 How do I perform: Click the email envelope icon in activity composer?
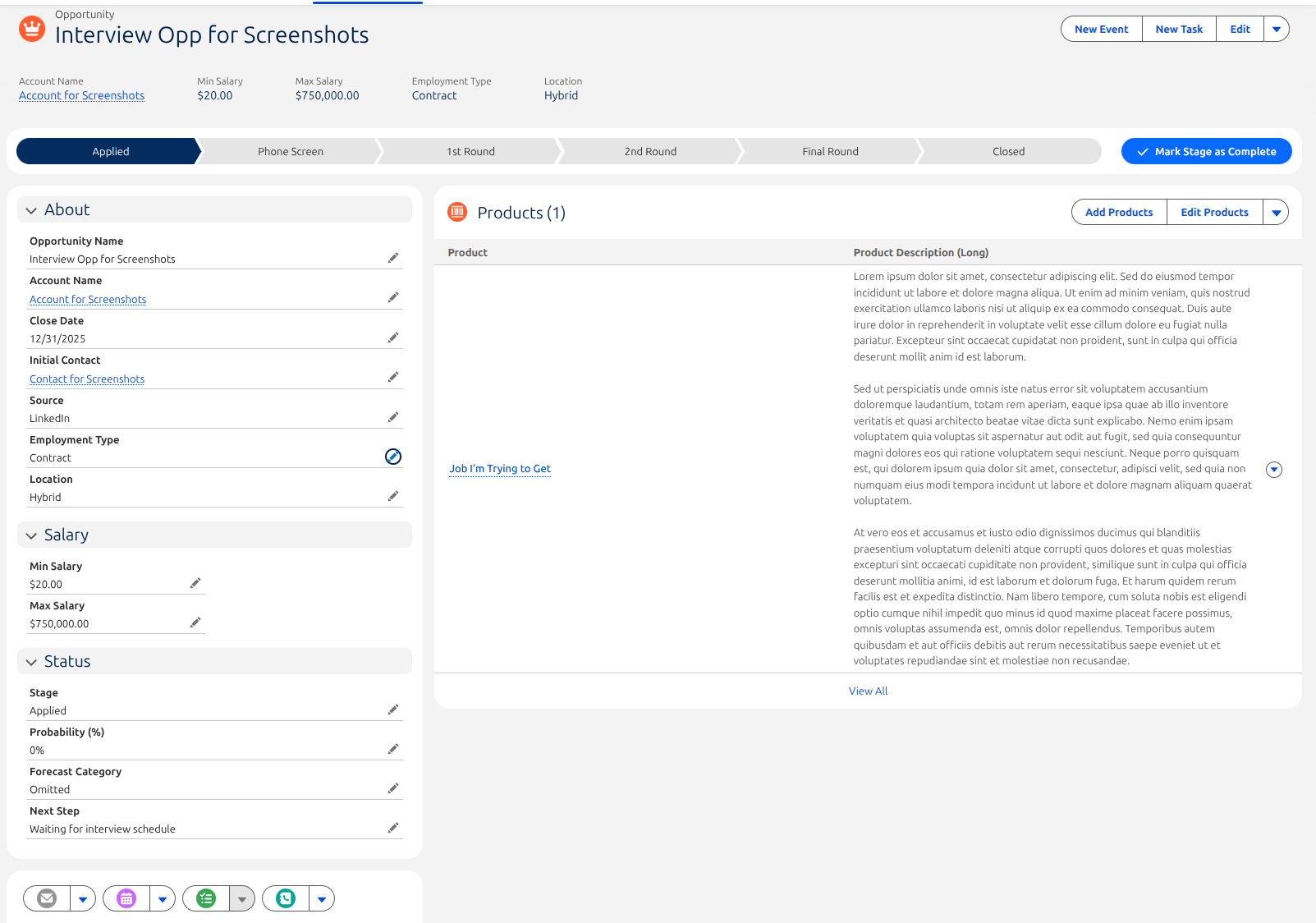pyautogui.click(x=47, y=898)
